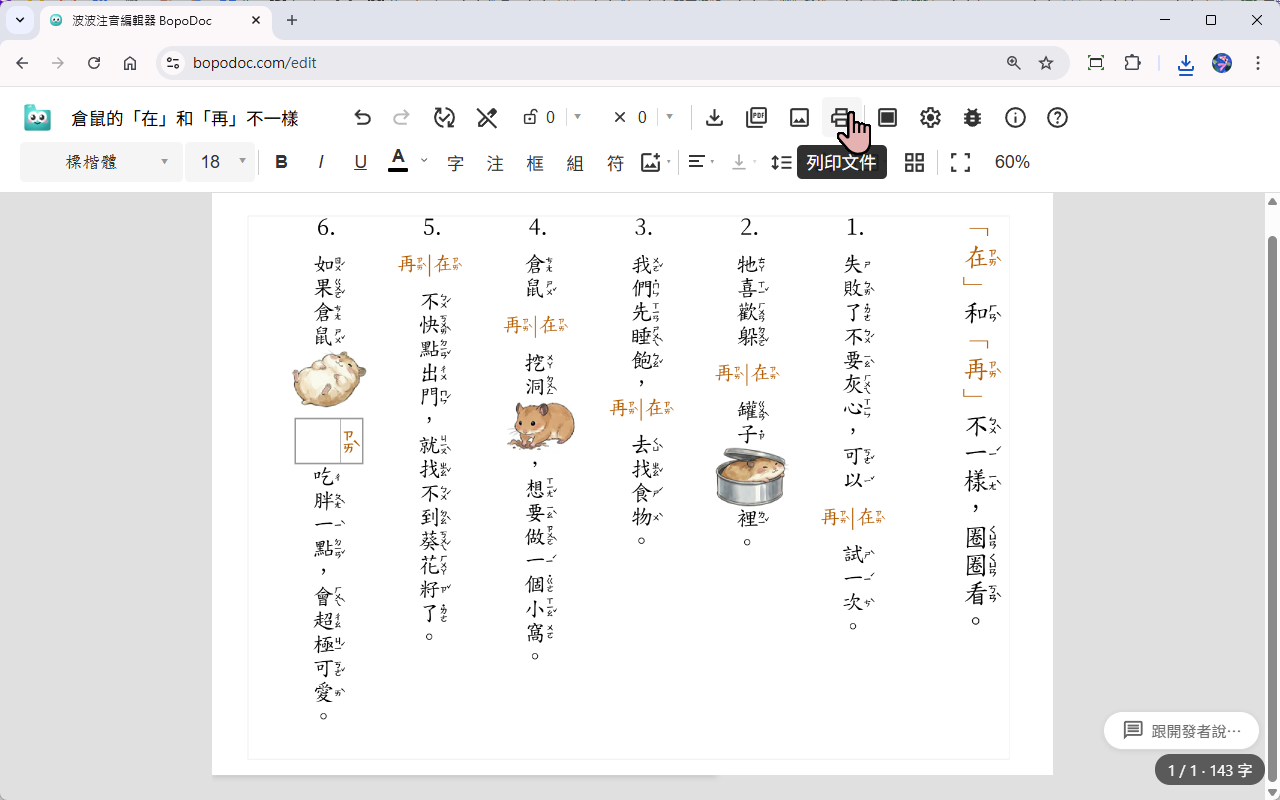Toggle italic formatting
Image resolution: width=1280 pixels, height=800 pixels.
click(x=320, y=162)
